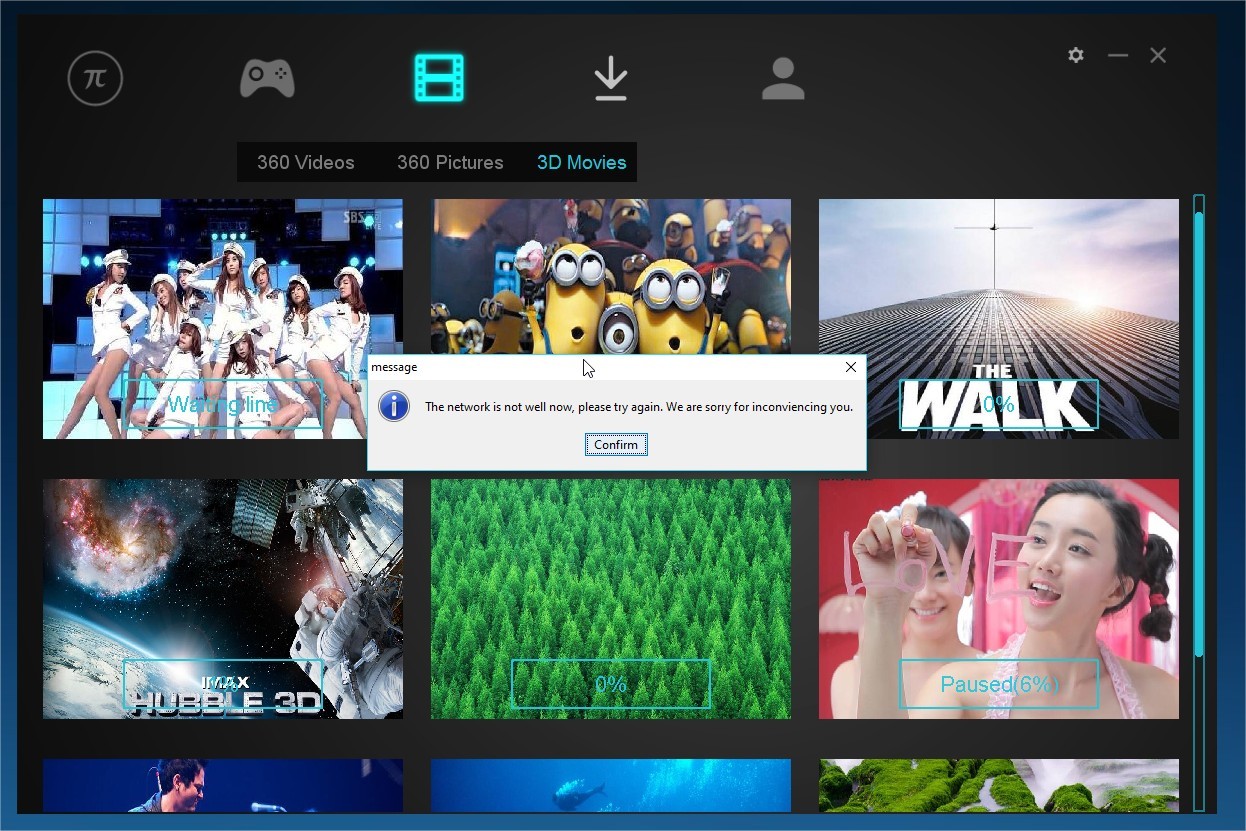The width and height of the screenshot is (1246, 831).
Task: Click the blue information icon in dialog
Action: [395, 406]
